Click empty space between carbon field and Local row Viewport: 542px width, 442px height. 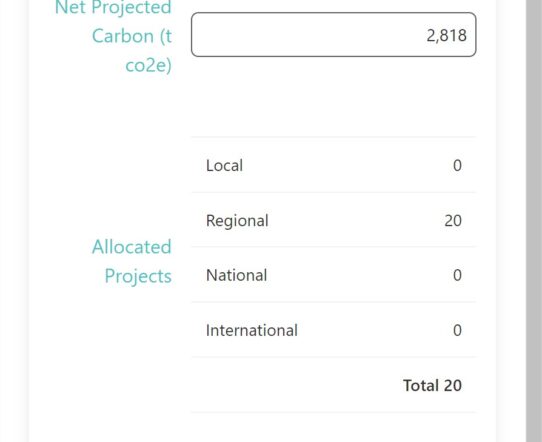coord(334,97)
